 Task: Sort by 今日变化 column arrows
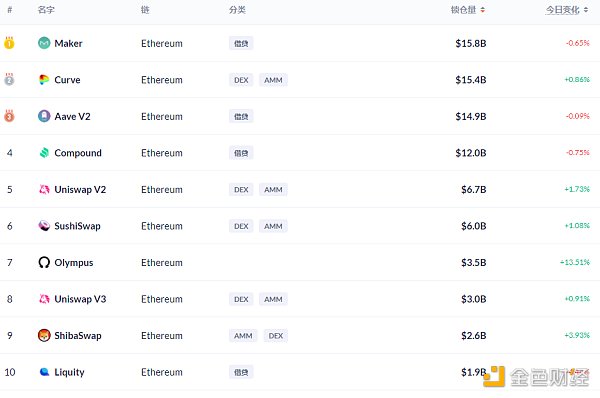click(586, 10)
